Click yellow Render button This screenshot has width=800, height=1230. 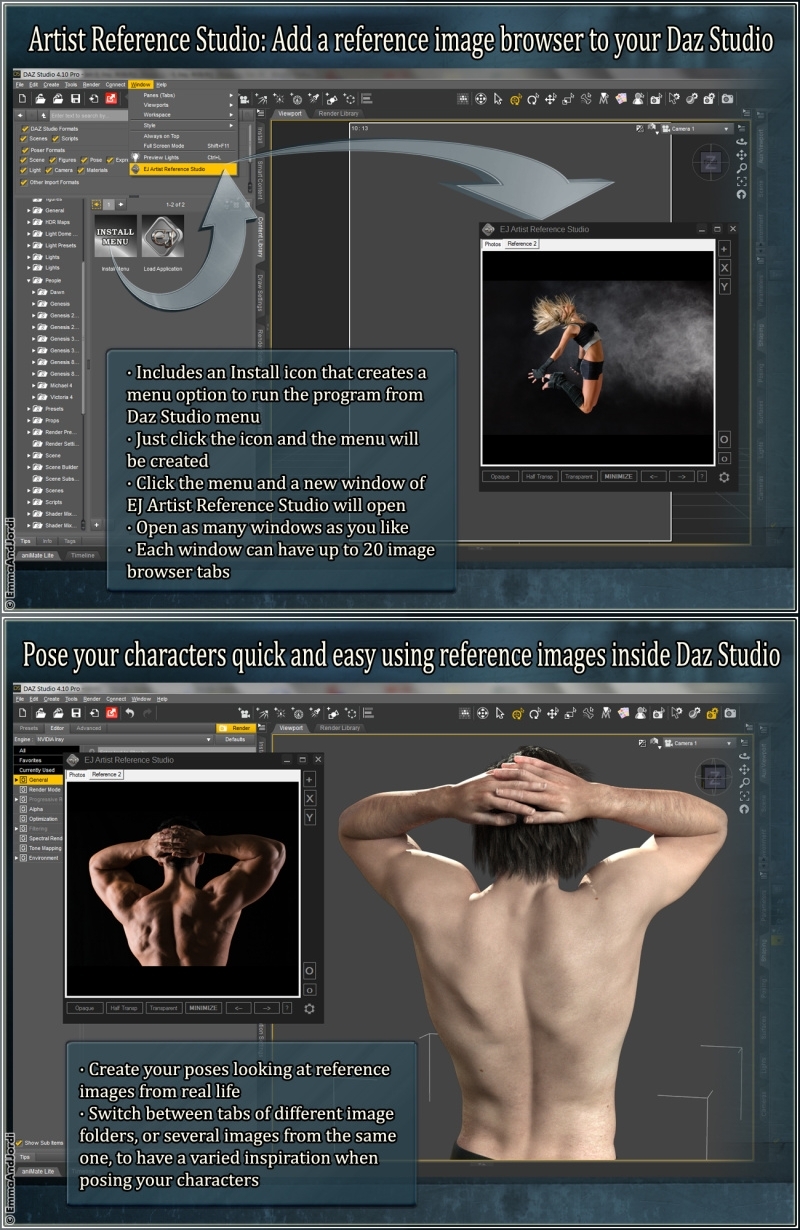coord(236,728)
